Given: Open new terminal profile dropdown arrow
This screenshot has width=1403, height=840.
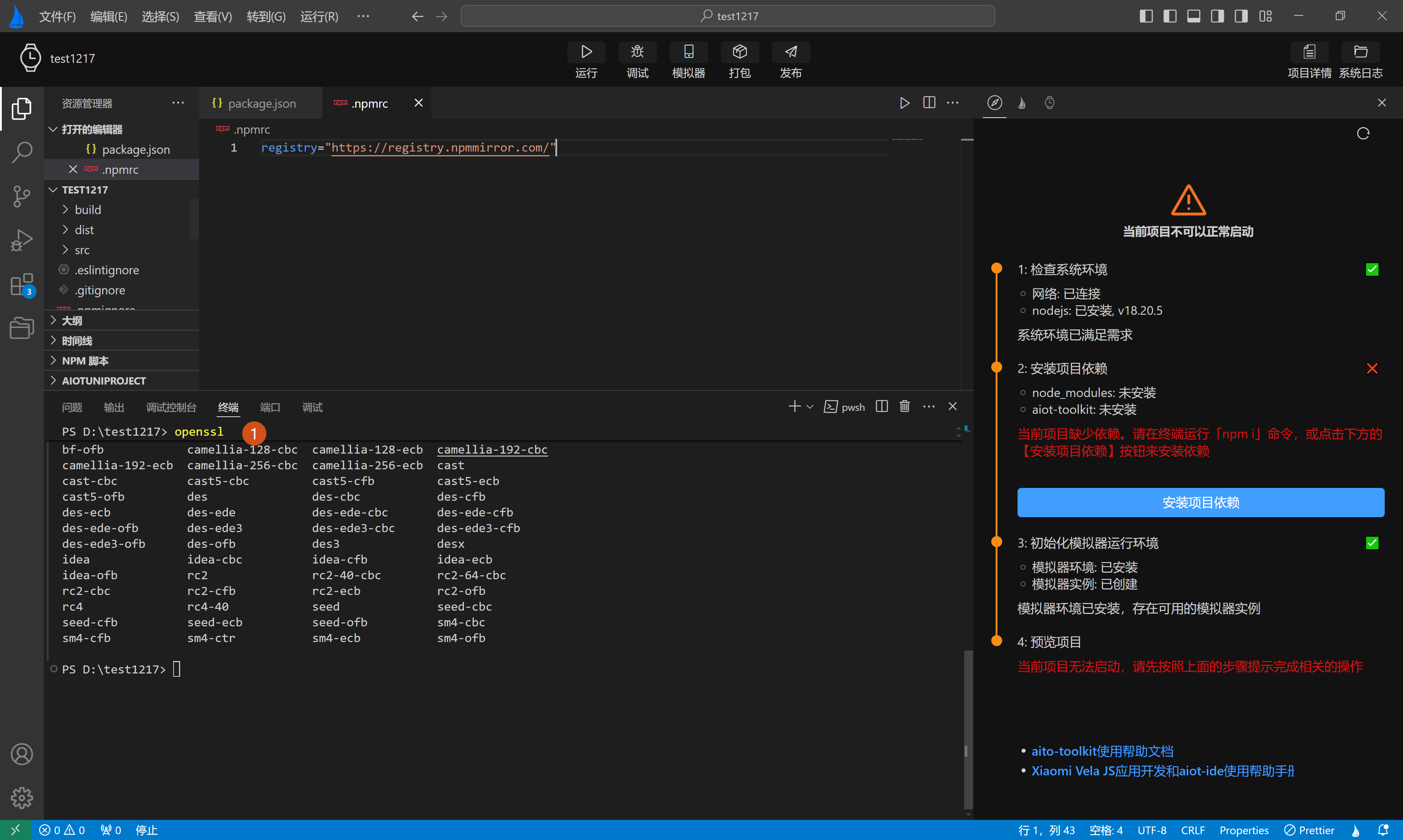Looking at the screenshot, I should point(810,406).
